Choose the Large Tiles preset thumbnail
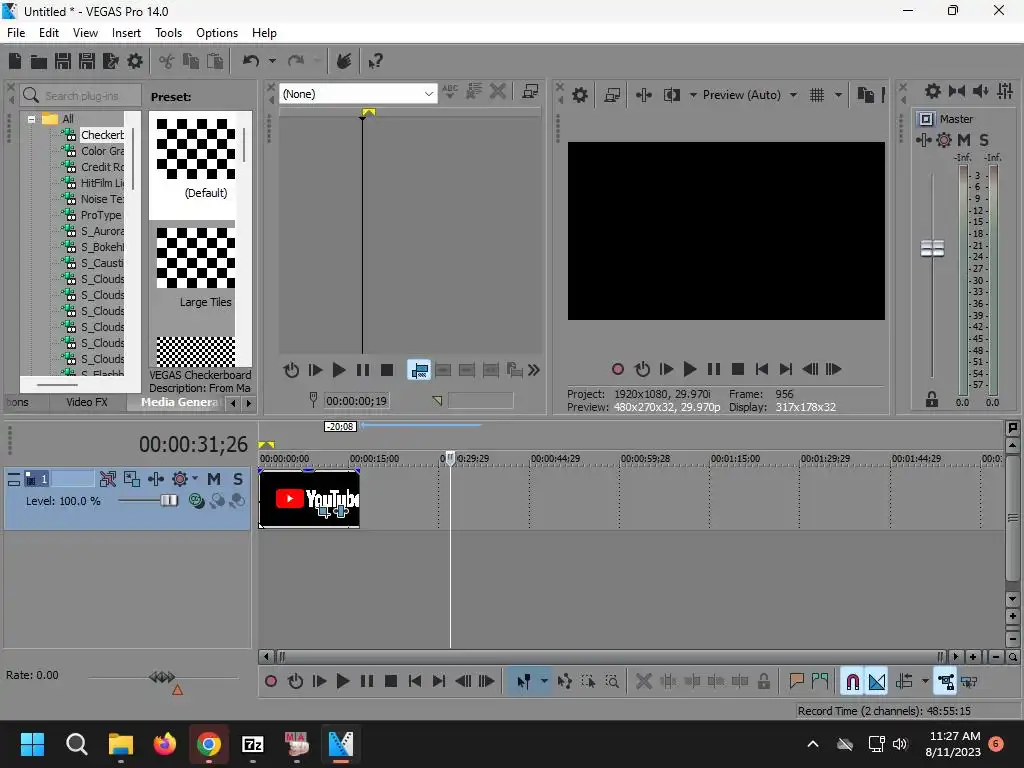The image size is (1024, 768). [x=196, y=258]
